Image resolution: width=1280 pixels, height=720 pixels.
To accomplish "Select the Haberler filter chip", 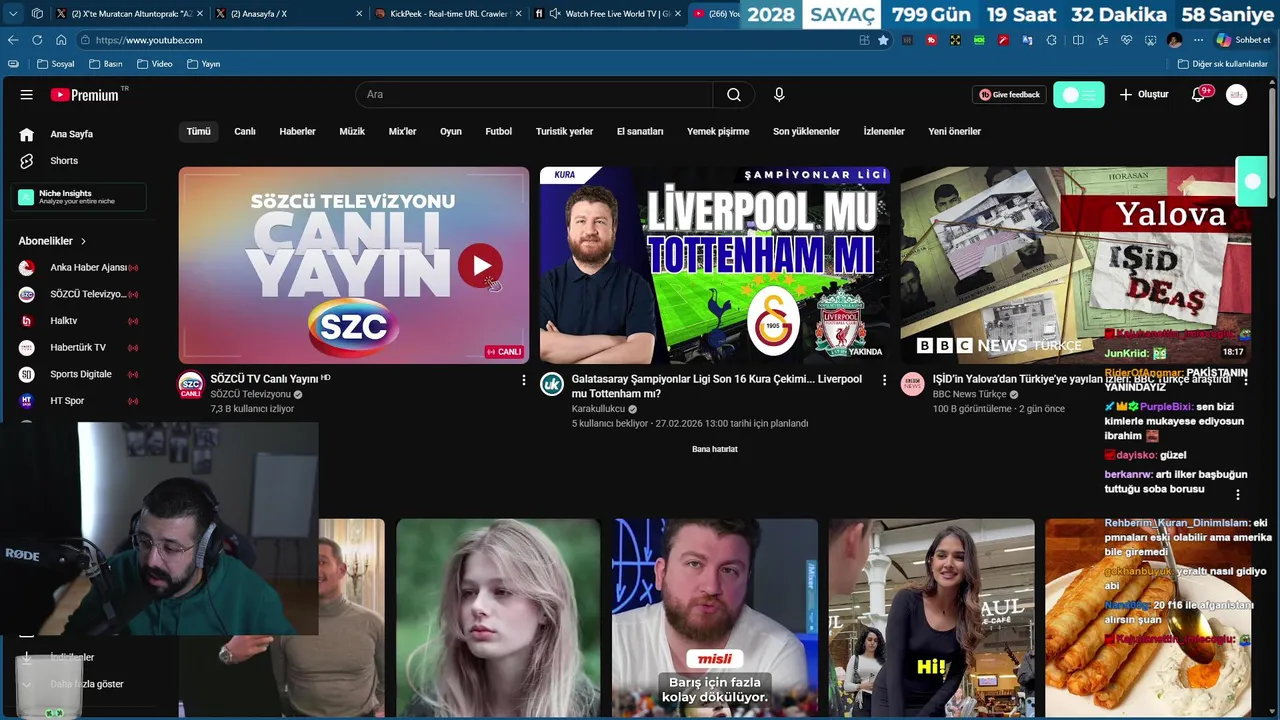I will click(297, 131).
